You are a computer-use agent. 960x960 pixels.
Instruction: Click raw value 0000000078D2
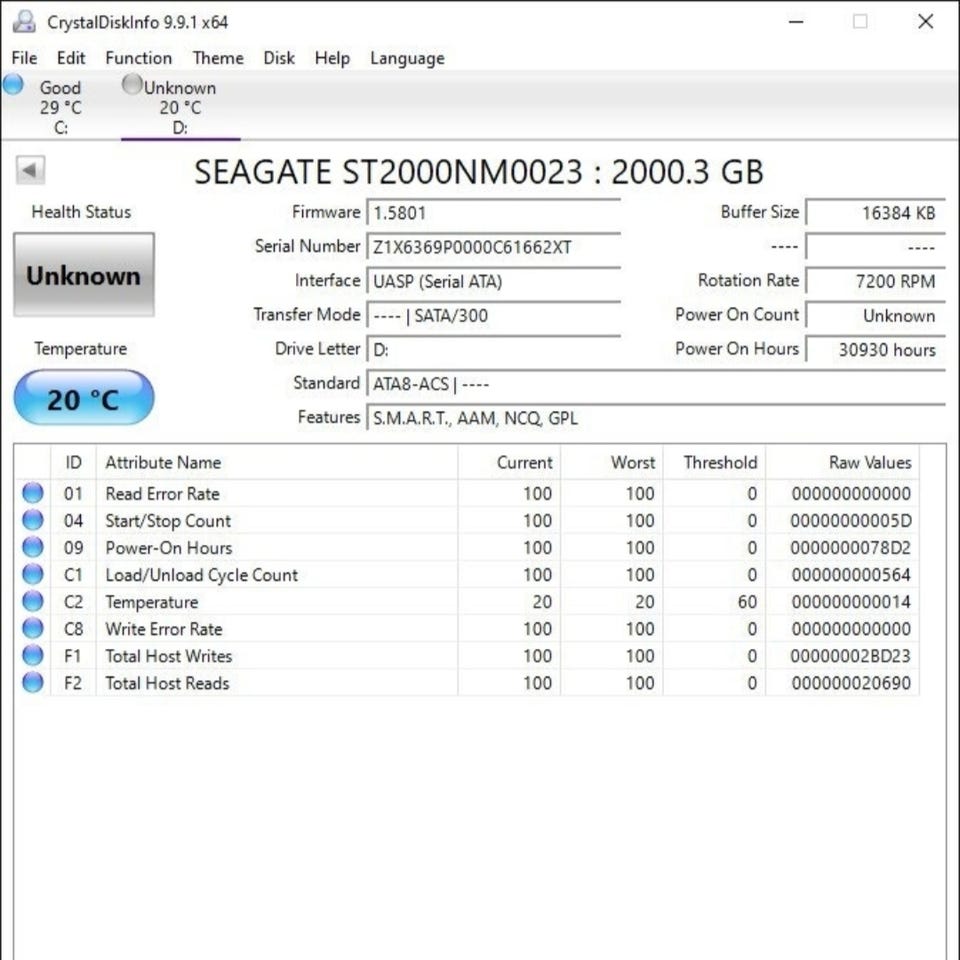(x=850, y=547)
